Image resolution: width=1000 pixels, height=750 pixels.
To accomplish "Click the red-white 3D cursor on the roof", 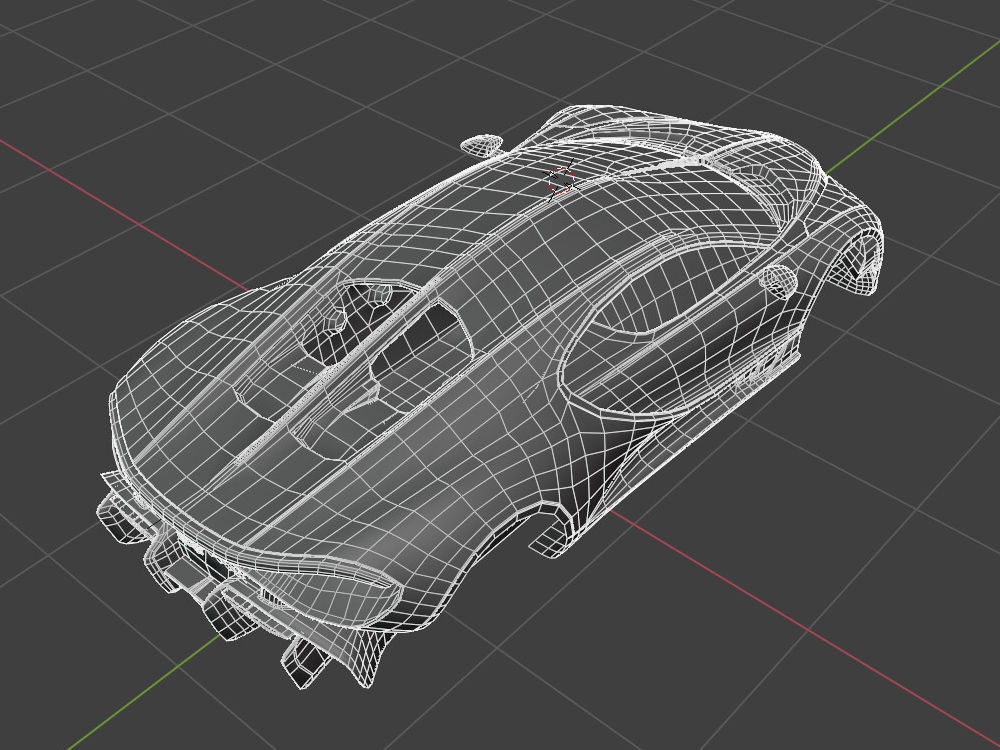I will (x=561, y=180).
